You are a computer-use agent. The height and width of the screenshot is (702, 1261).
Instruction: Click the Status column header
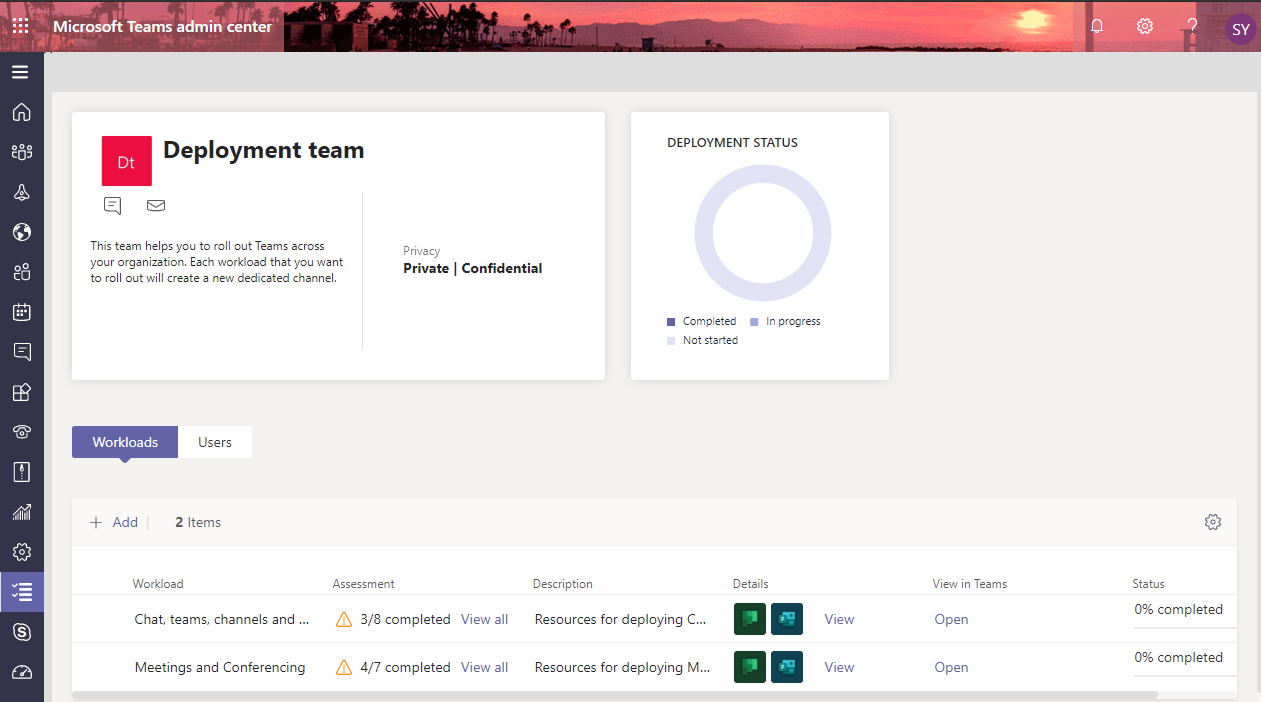click(1148, 584)
